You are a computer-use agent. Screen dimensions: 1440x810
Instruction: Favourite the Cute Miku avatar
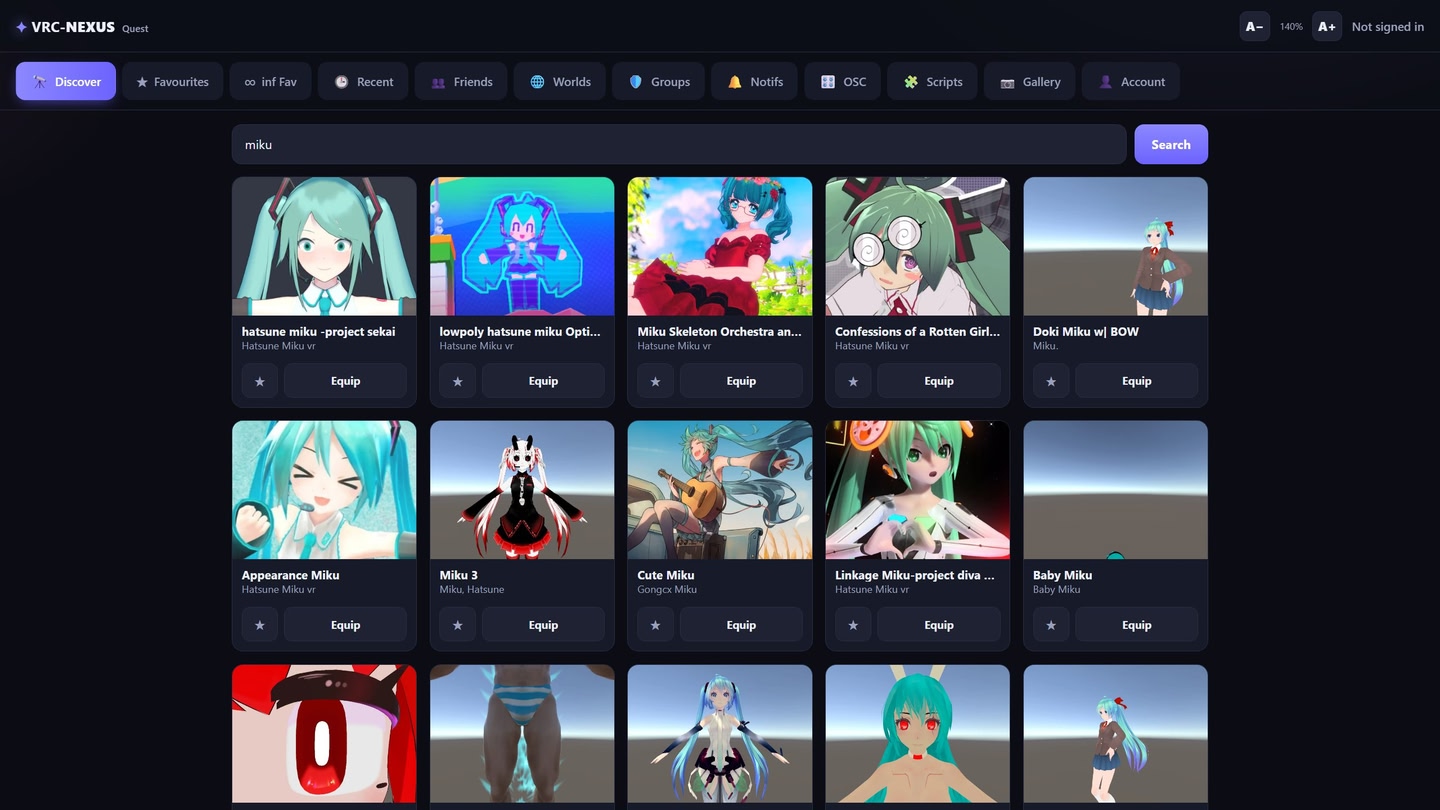point(656,625)
